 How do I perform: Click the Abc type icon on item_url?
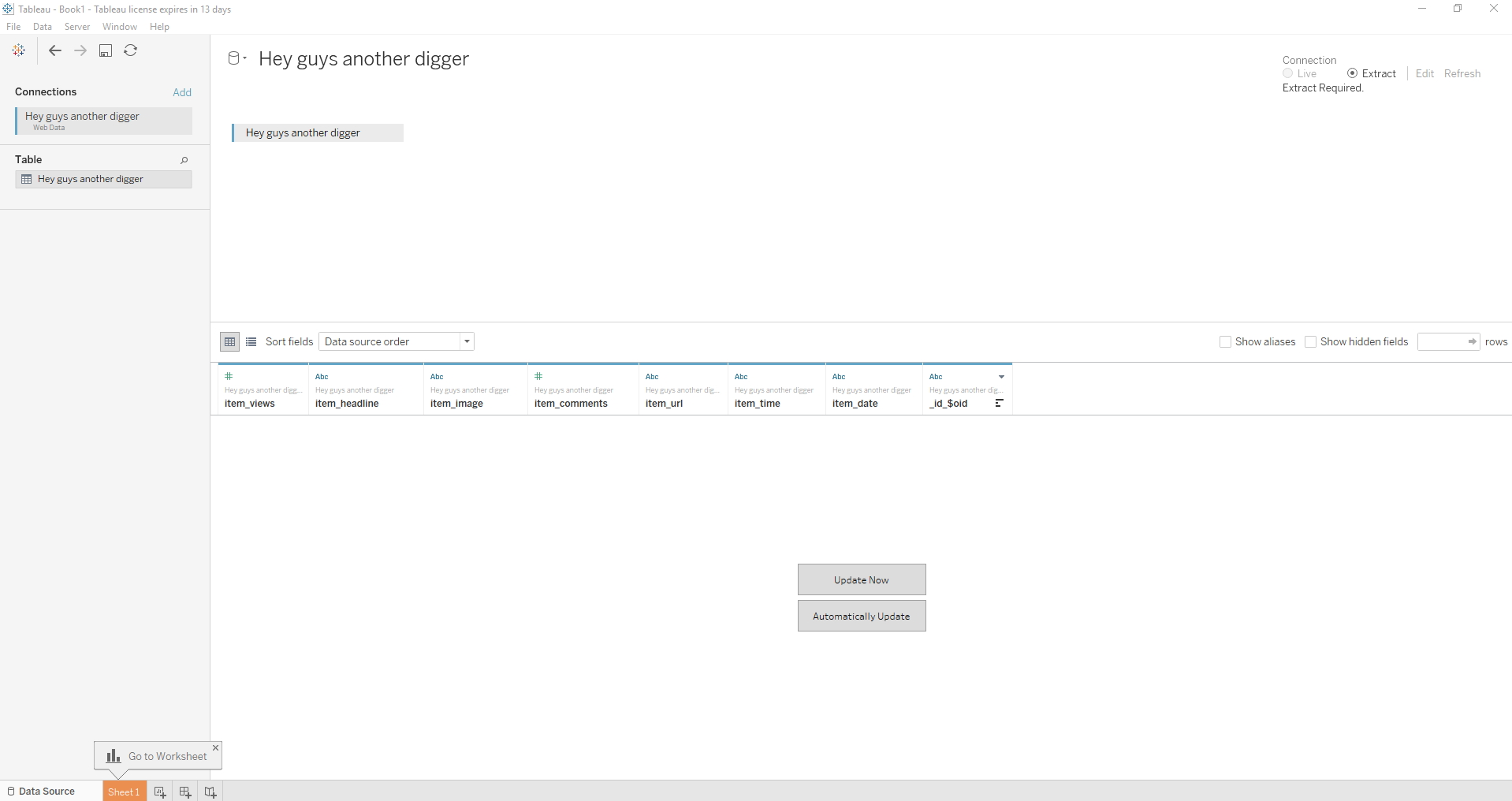[652, 377]
